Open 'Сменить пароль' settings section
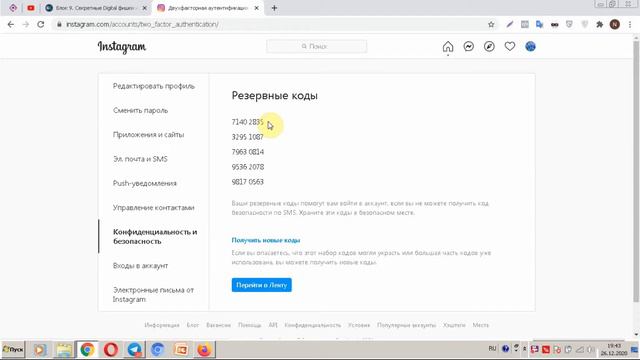 (140, 111)
